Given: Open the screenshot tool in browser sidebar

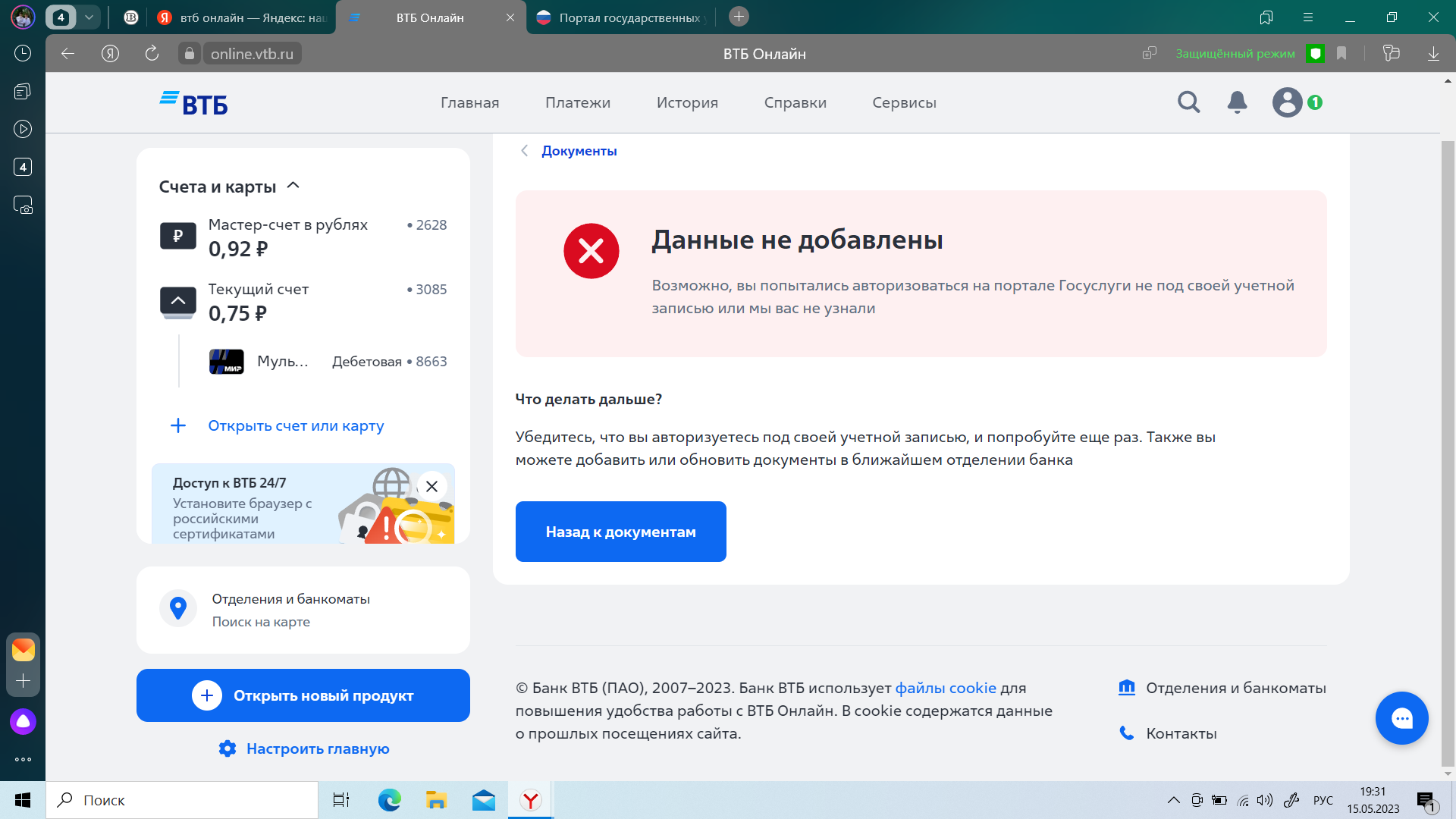Looking at the screenshot, I should [x=23, y=205].
